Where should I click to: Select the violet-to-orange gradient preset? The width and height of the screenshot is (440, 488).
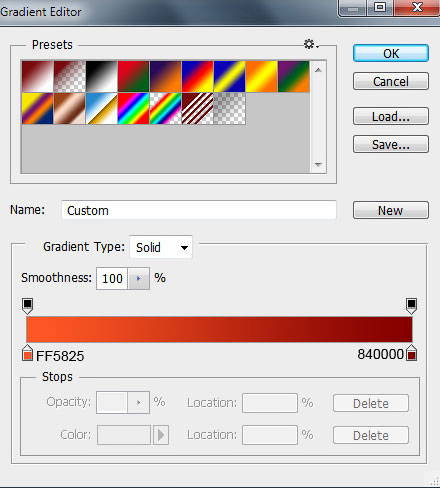click(x=165, y=76)
